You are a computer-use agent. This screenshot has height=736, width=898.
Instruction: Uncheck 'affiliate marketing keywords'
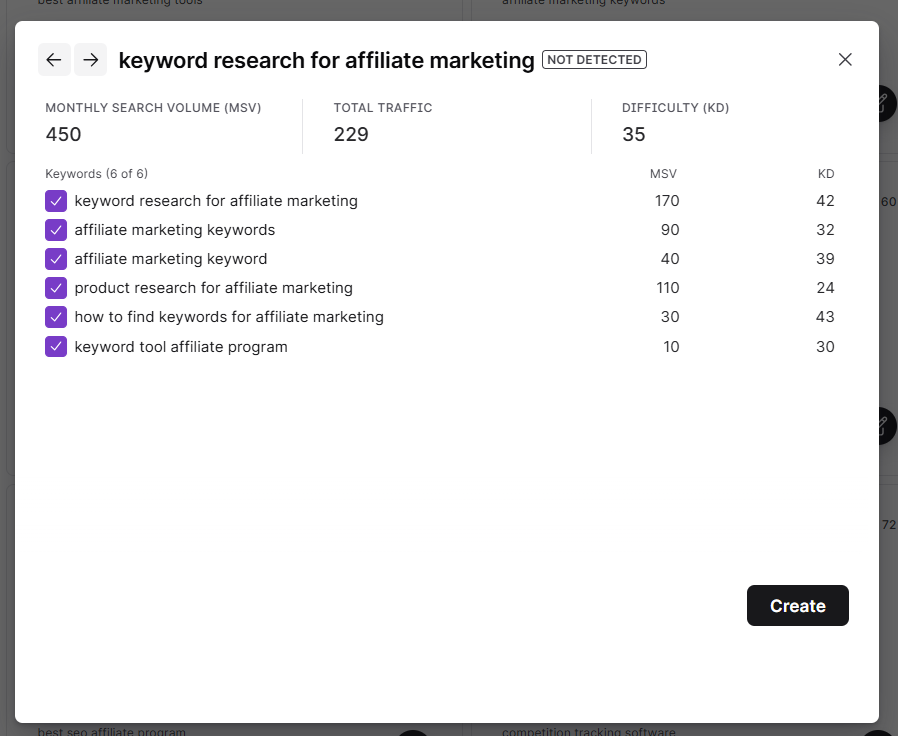coord(56,230)
